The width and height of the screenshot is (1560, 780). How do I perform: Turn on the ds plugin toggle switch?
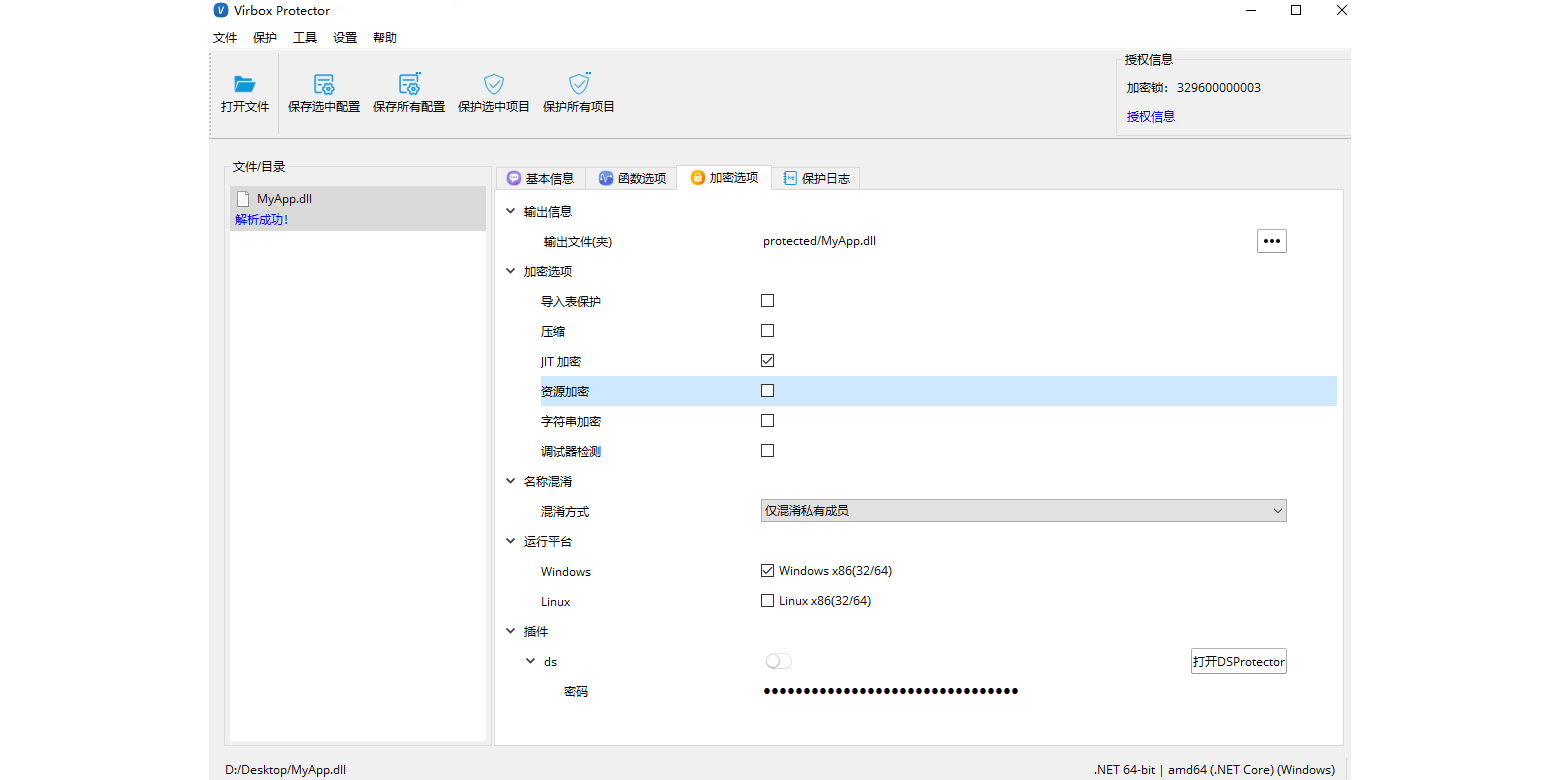(778, 661)
